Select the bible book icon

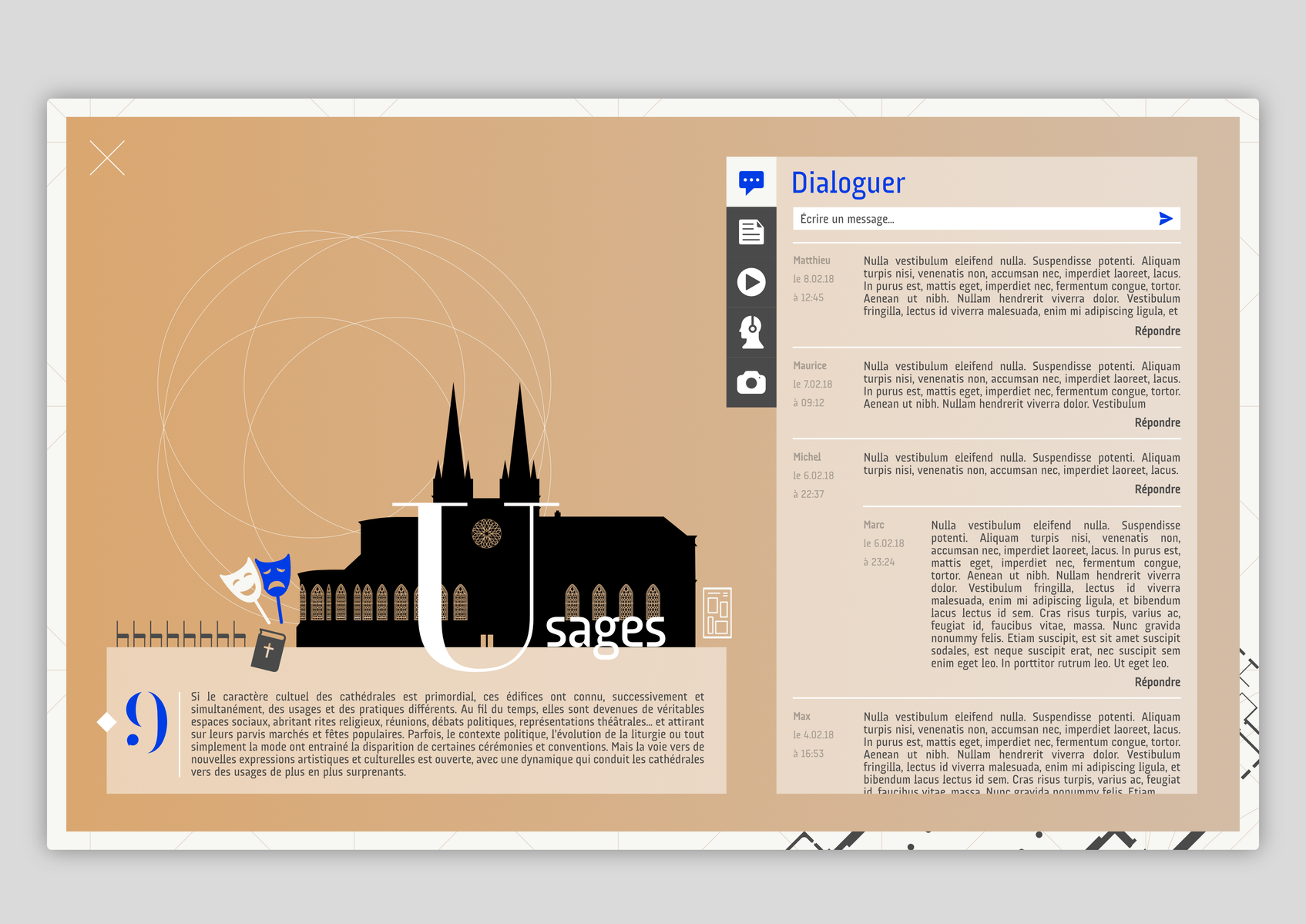(268, 650)
